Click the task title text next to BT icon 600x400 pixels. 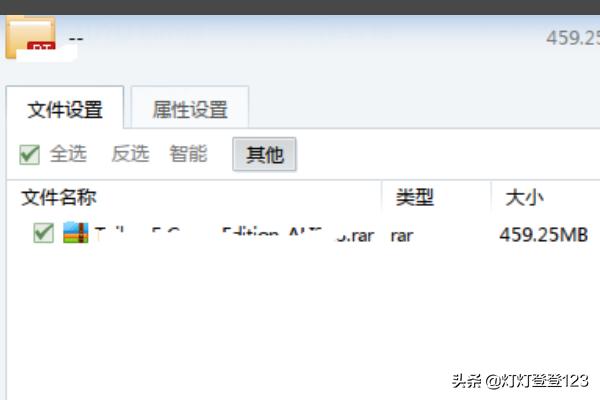(75, 40)
